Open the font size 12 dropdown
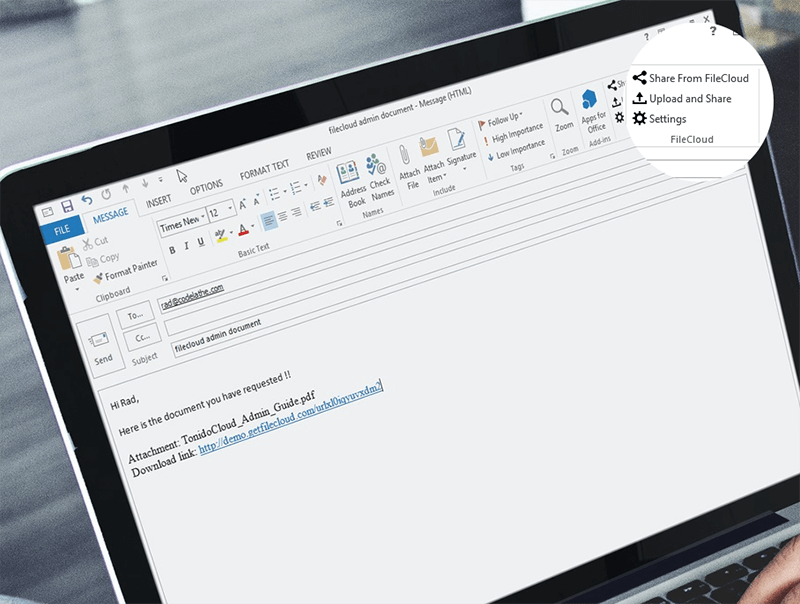The height and width of the screenshot is (604, 800). click(231, 208)
